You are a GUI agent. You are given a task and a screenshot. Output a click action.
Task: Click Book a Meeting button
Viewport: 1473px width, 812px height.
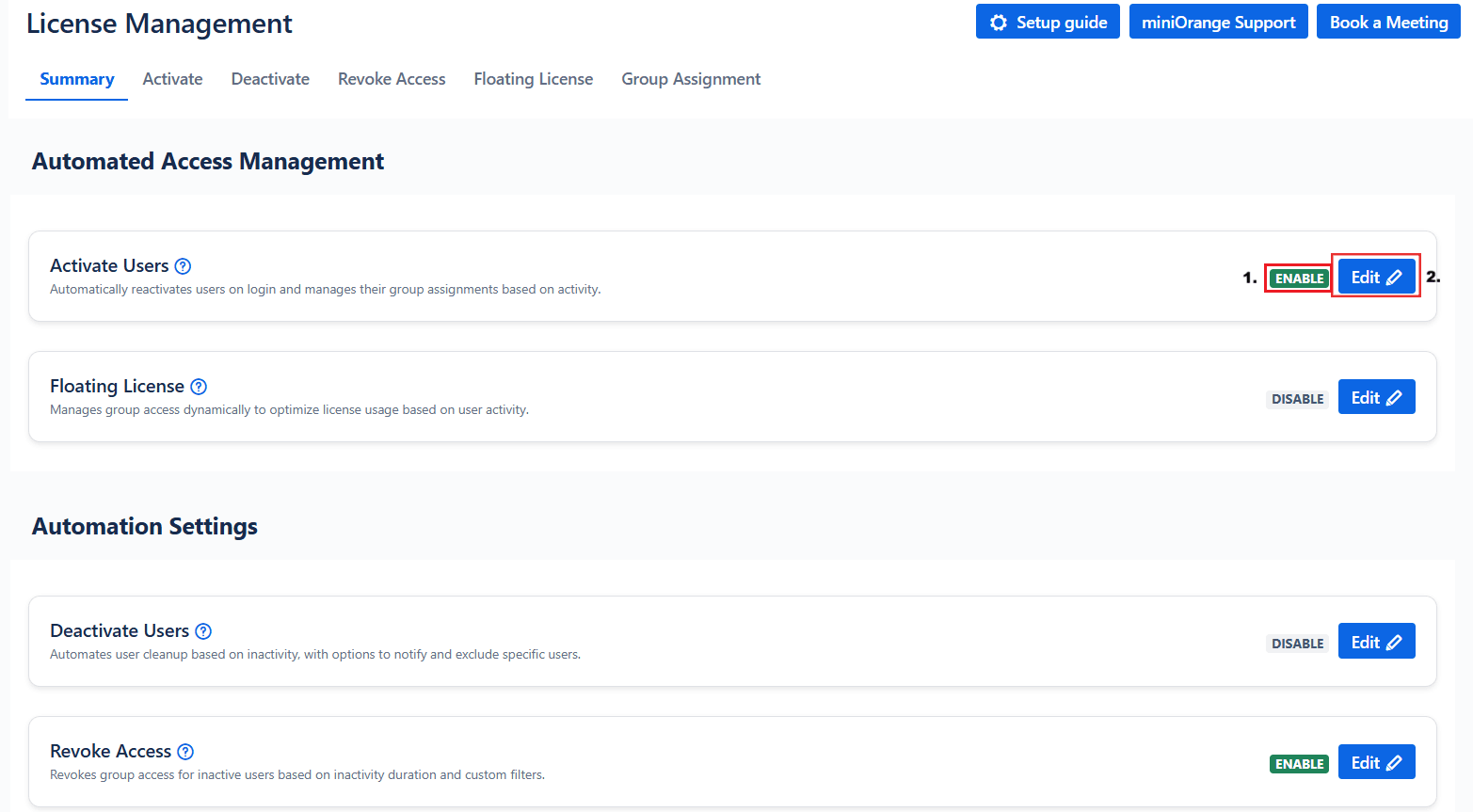[x=1388, y=23]
